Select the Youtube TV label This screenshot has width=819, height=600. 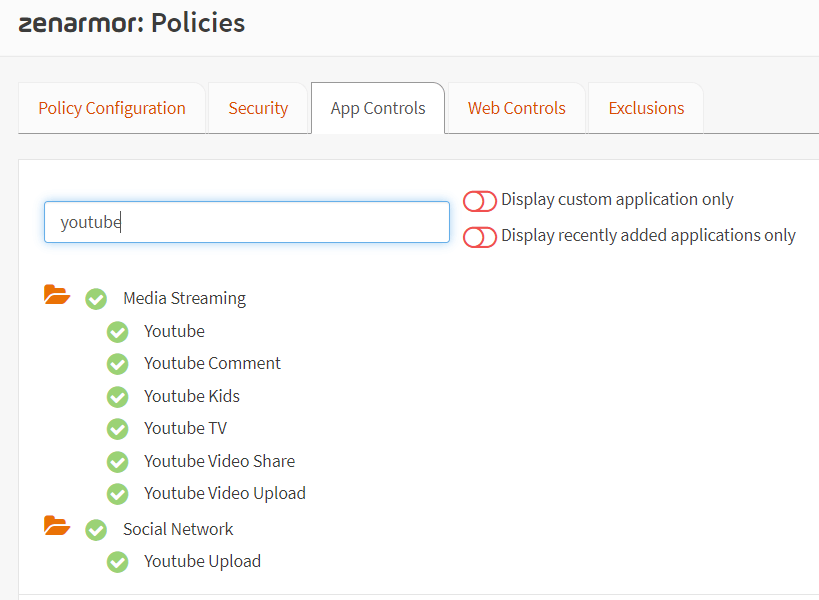click(185, 428)
